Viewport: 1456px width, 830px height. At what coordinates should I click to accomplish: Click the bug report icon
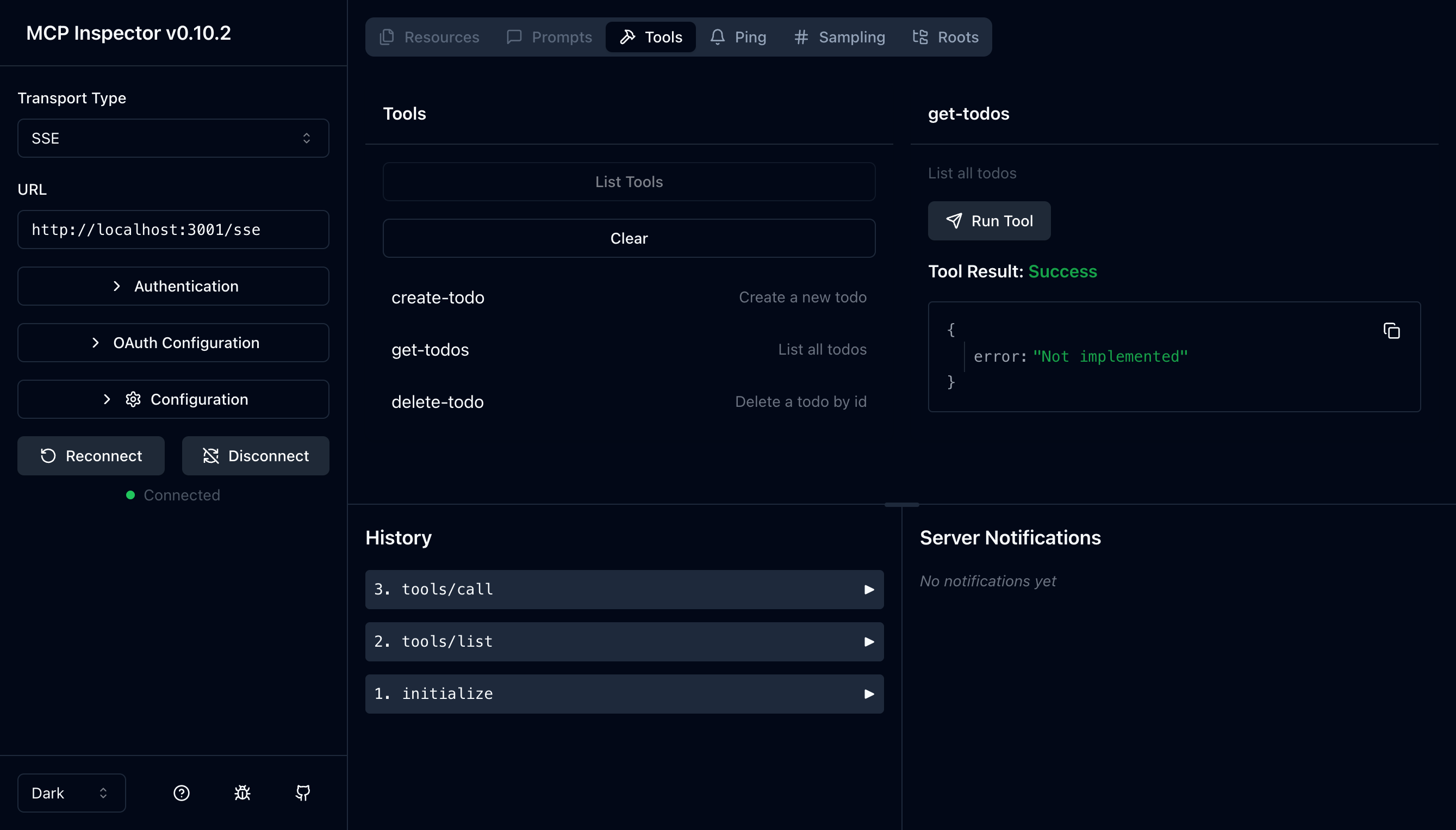(x=242, y=792)
